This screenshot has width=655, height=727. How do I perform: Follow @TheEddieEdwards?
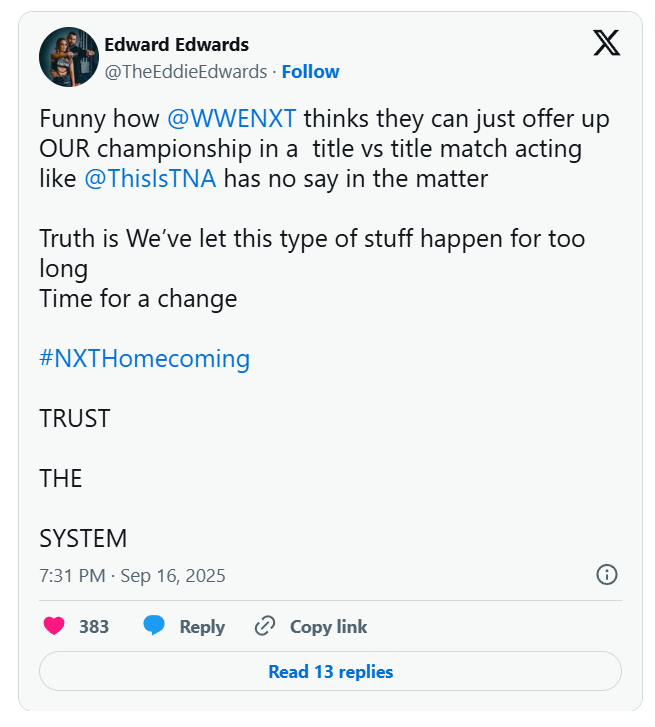point(310,71)
